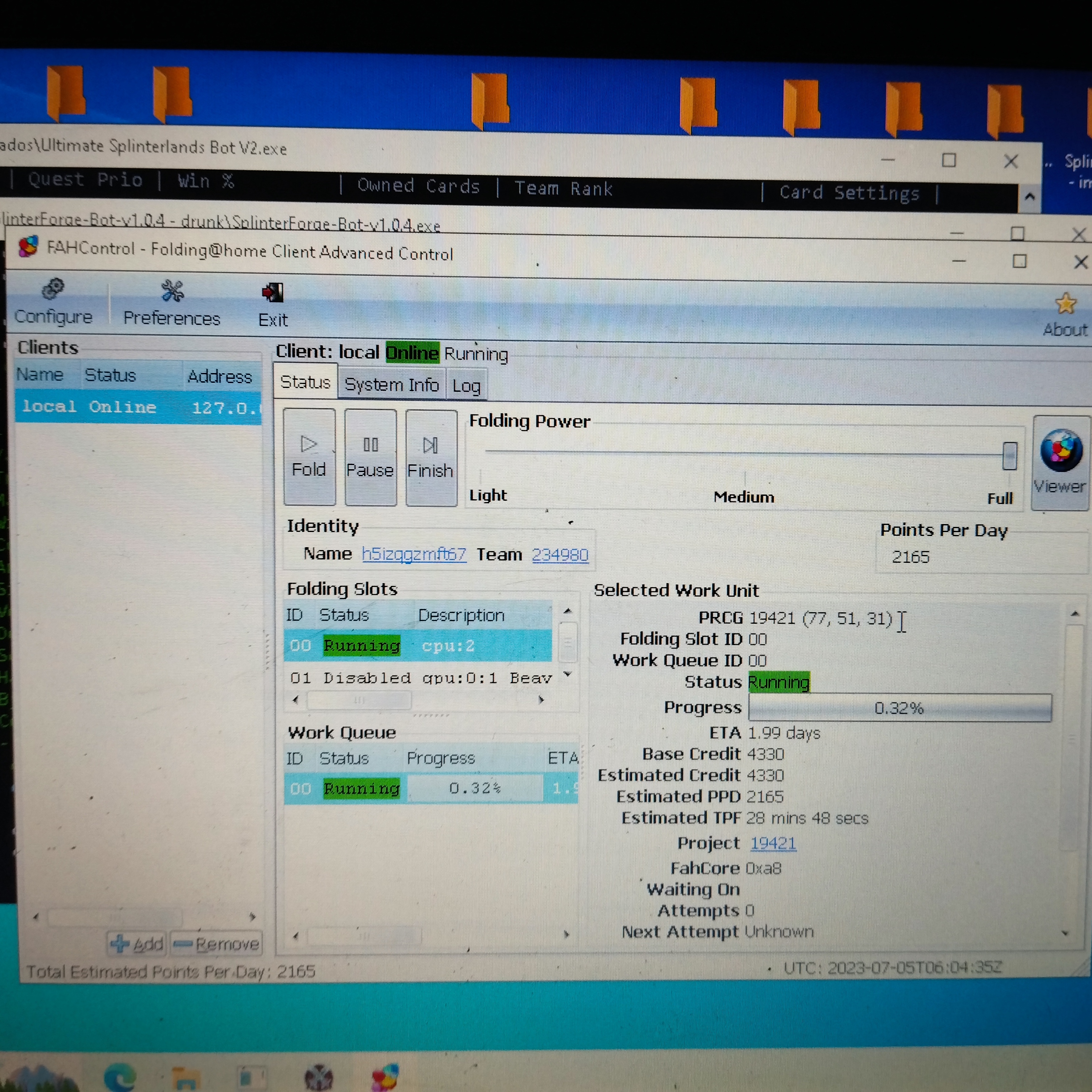Pause folding with the Pause button
Screen dimensions: 1092x1092
coord(370,457)
